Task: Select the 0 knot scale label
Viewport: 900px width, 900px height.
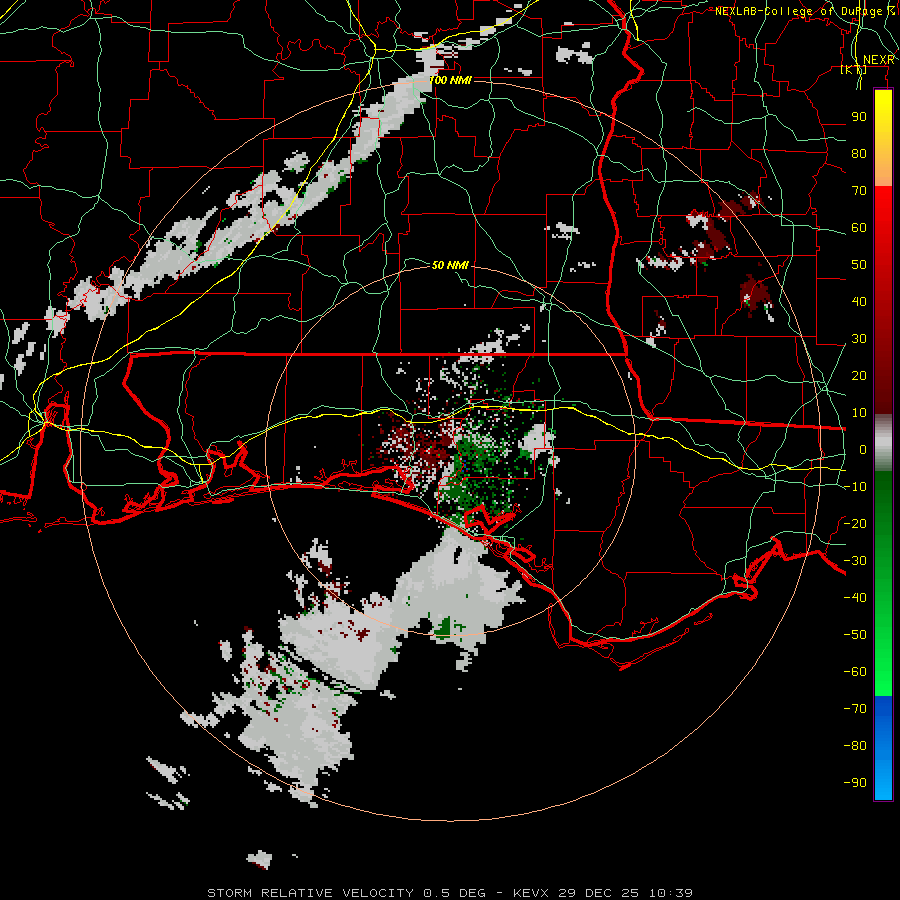Action: (863, 449)
